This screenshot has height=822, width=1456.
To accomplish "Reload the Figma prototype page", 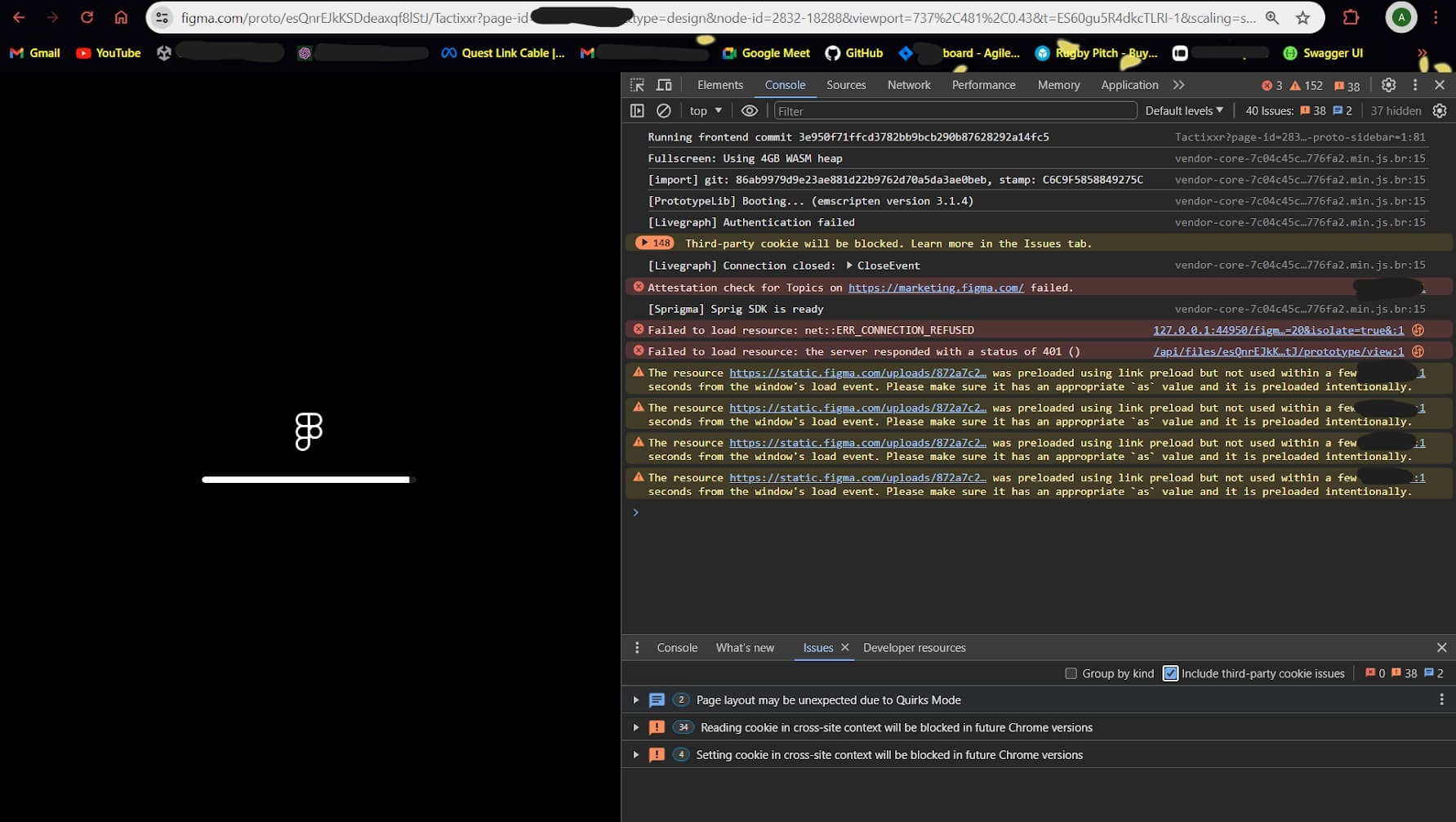I will (x=87, y=17).
